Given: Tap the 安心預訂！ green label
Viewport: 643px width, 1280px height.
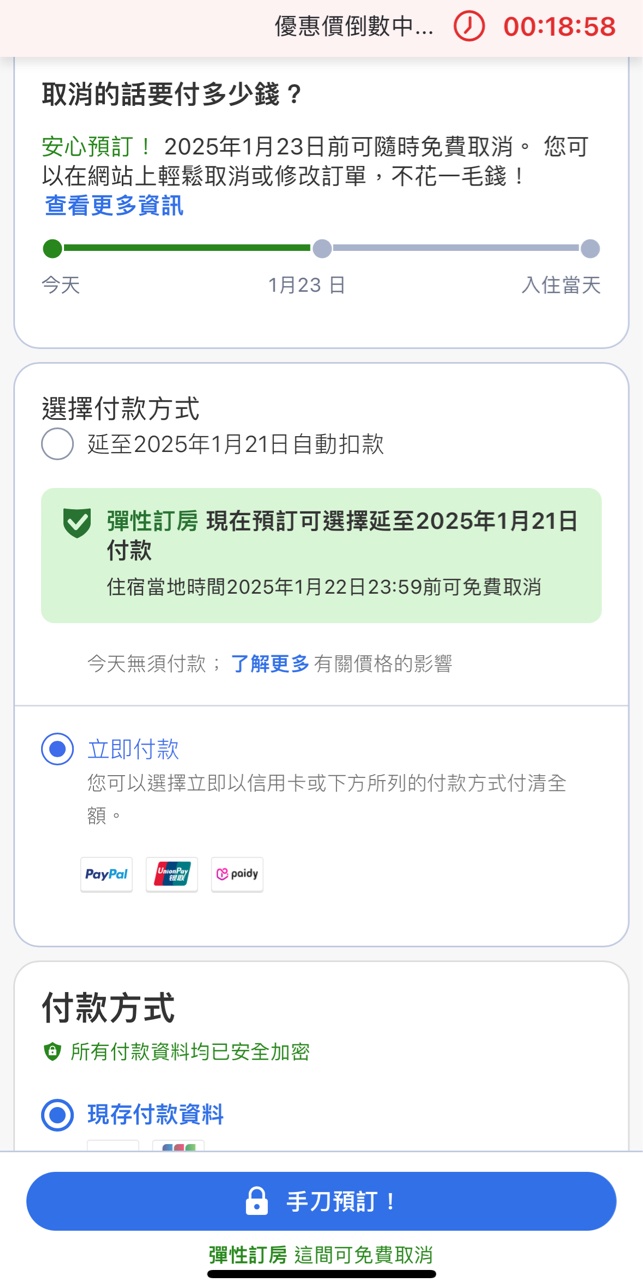Looking at the screenshot, I should (97, 148).
